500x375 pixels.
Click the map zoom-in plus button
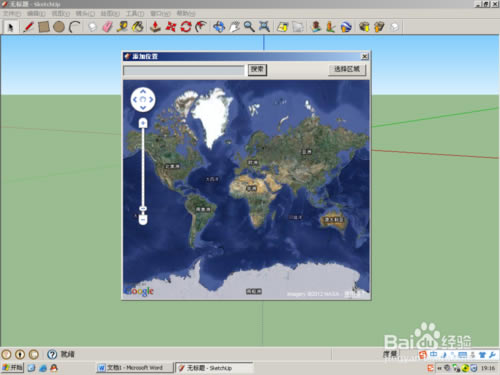[143, 123]
